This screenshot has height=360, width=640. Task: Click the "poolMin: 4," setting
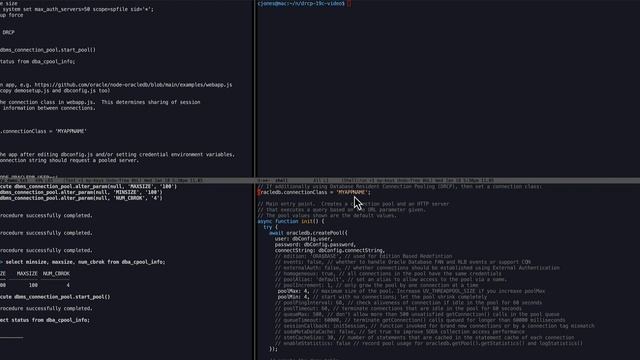(293, 297)
